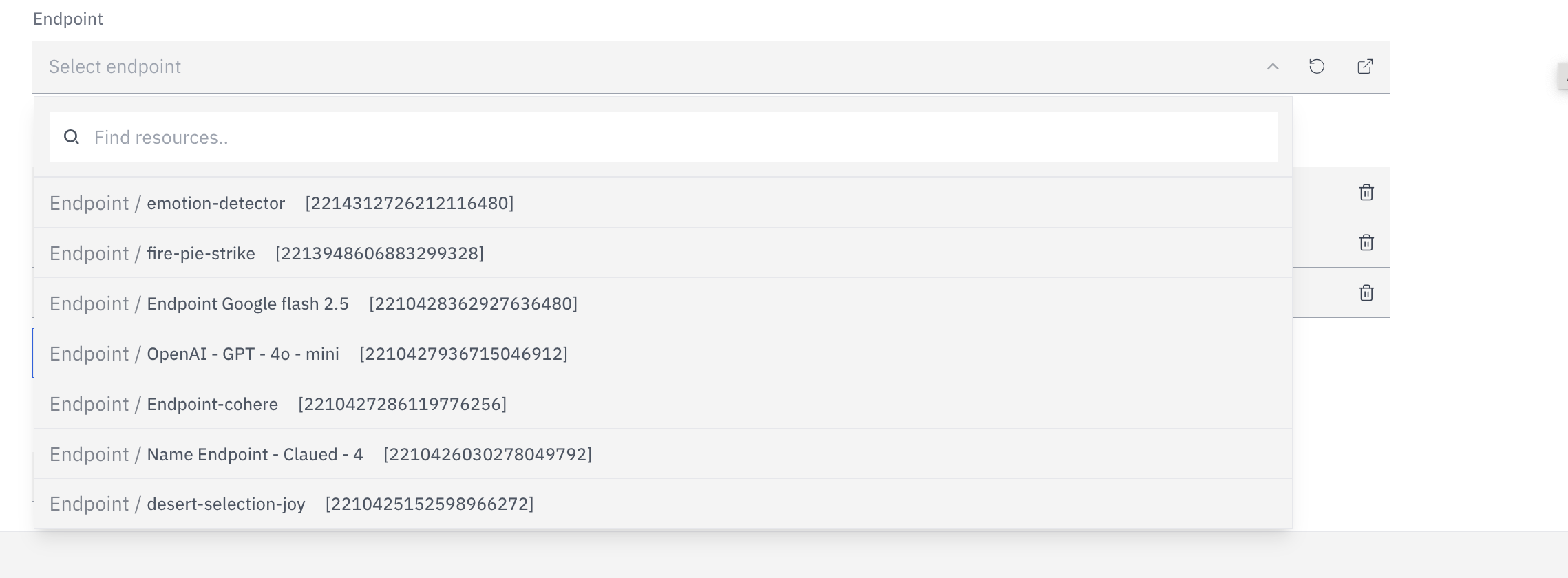Pick OpenAI - GPT - 4o - mini endpoint
Viewport: 1568px width, 578px height.
[x=663, y=354]
